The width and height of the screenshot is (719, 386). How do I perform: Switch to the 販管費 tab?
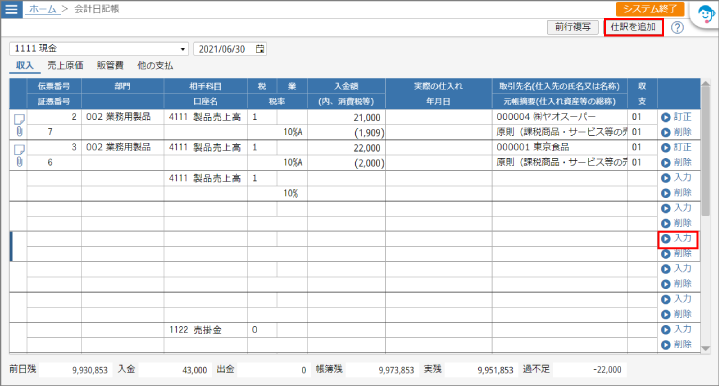[x=110, y=65]
